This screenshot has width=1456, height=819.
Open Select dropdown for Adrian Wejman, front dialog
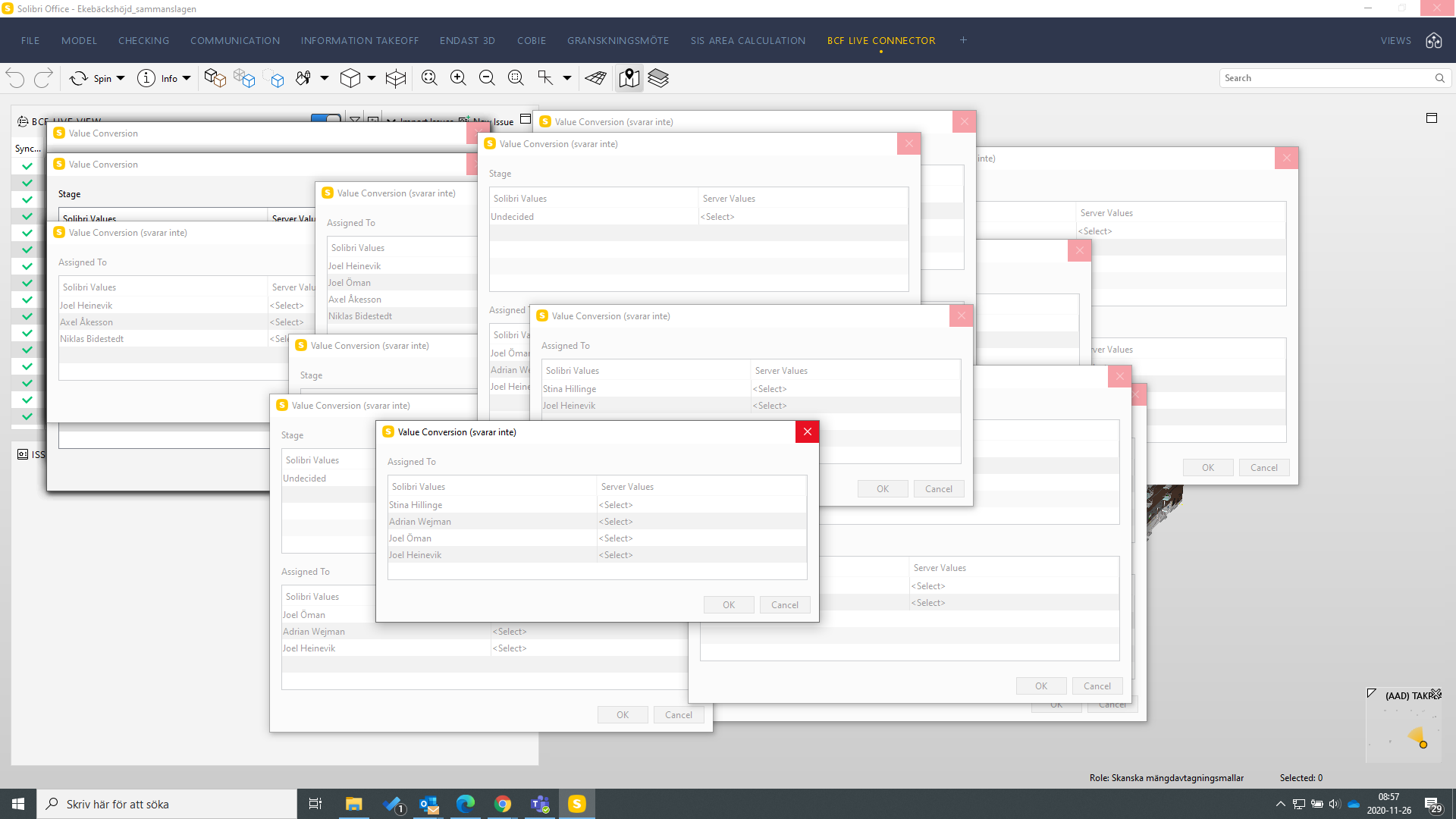tap(701, 522)
